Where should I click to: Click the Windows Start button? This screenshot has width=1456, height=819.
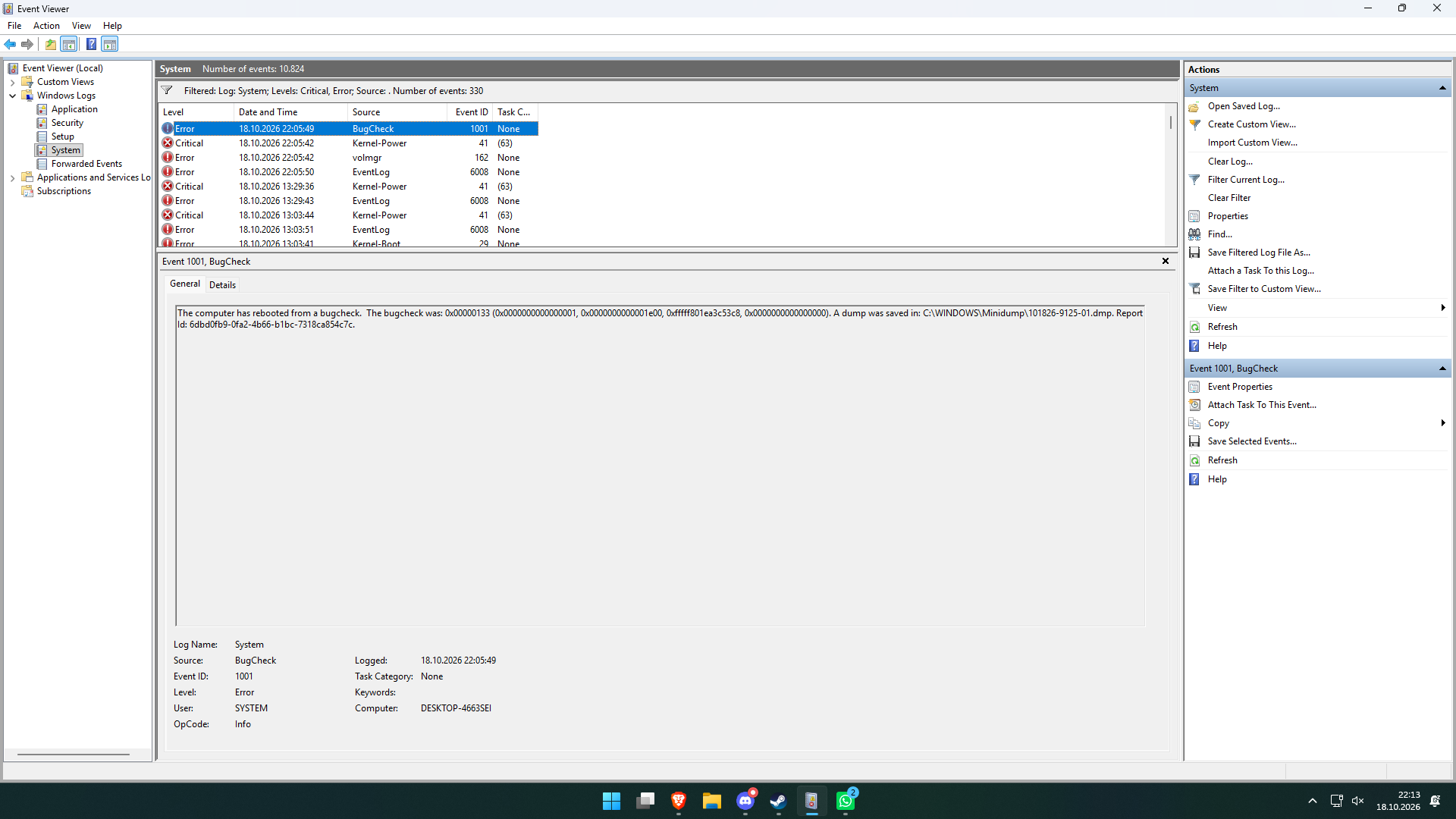[x=612, y=801]
